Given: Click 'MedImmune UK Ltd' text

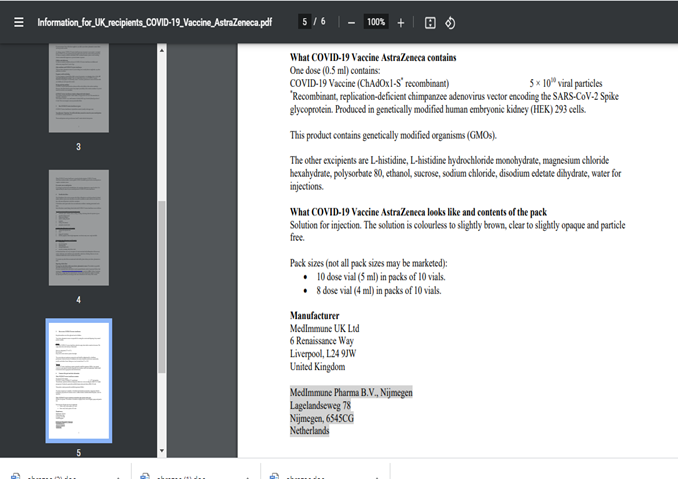Looking at the screenshot, I should 324,329.
